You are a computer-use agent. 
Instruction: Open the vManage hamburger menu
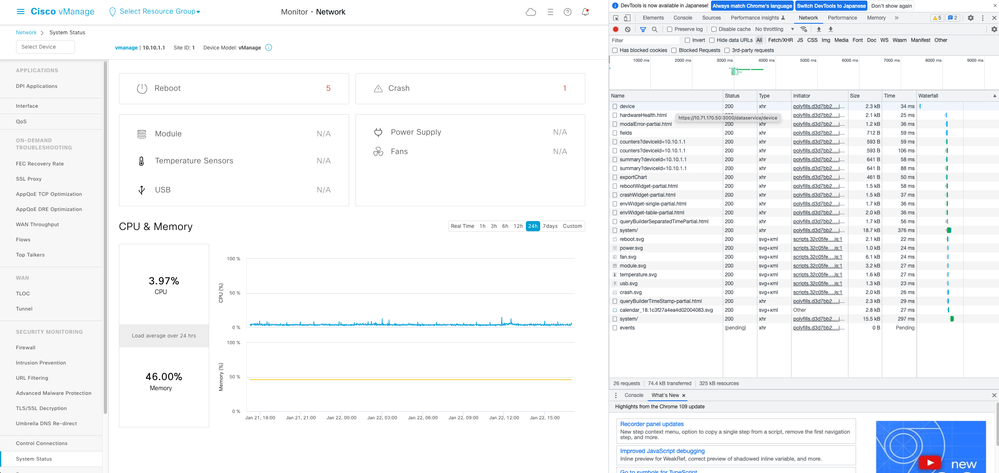point(20,11)
